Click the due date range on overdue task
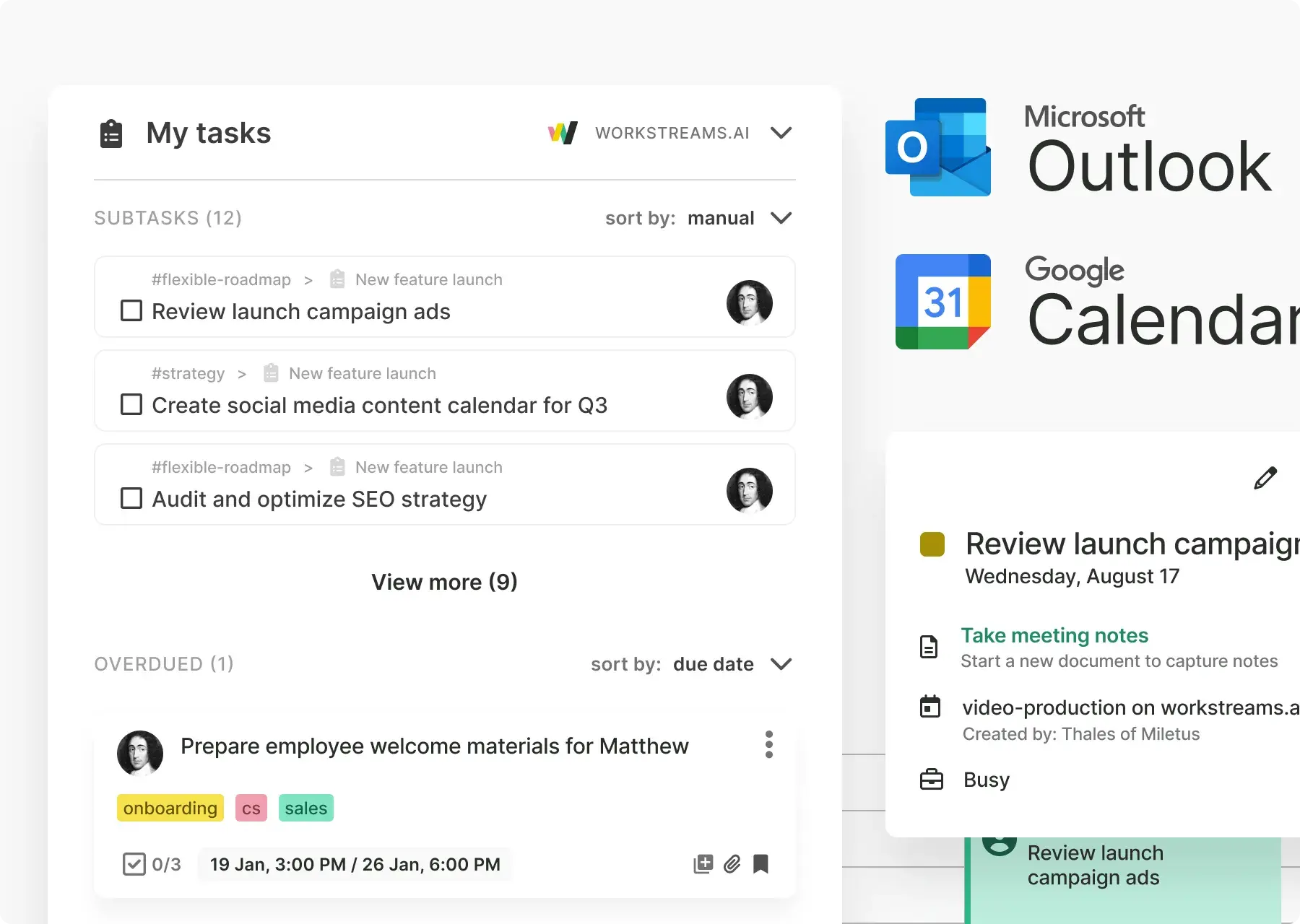The image size is (1300, 924). coord(355,864)
